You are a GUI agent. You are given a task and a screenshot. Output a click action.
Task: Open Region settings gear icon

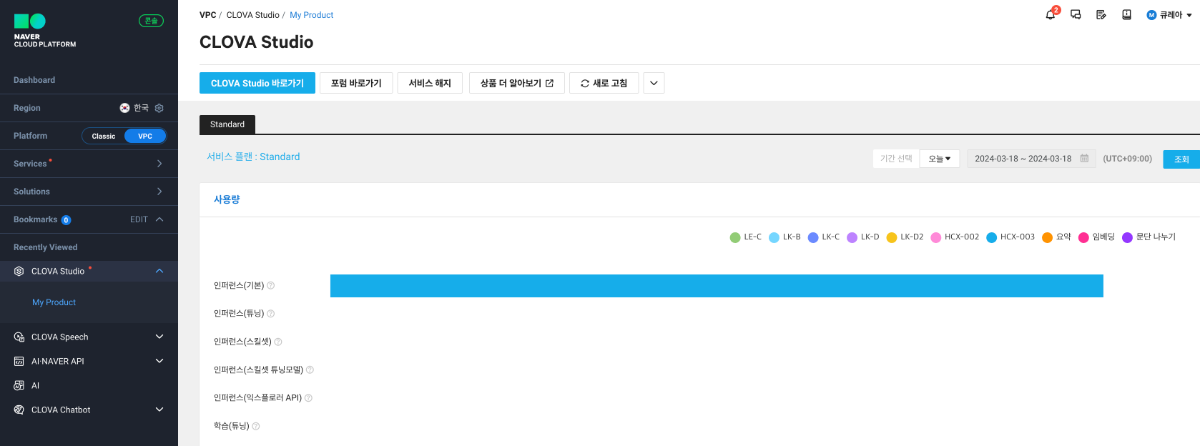point(159,107)
